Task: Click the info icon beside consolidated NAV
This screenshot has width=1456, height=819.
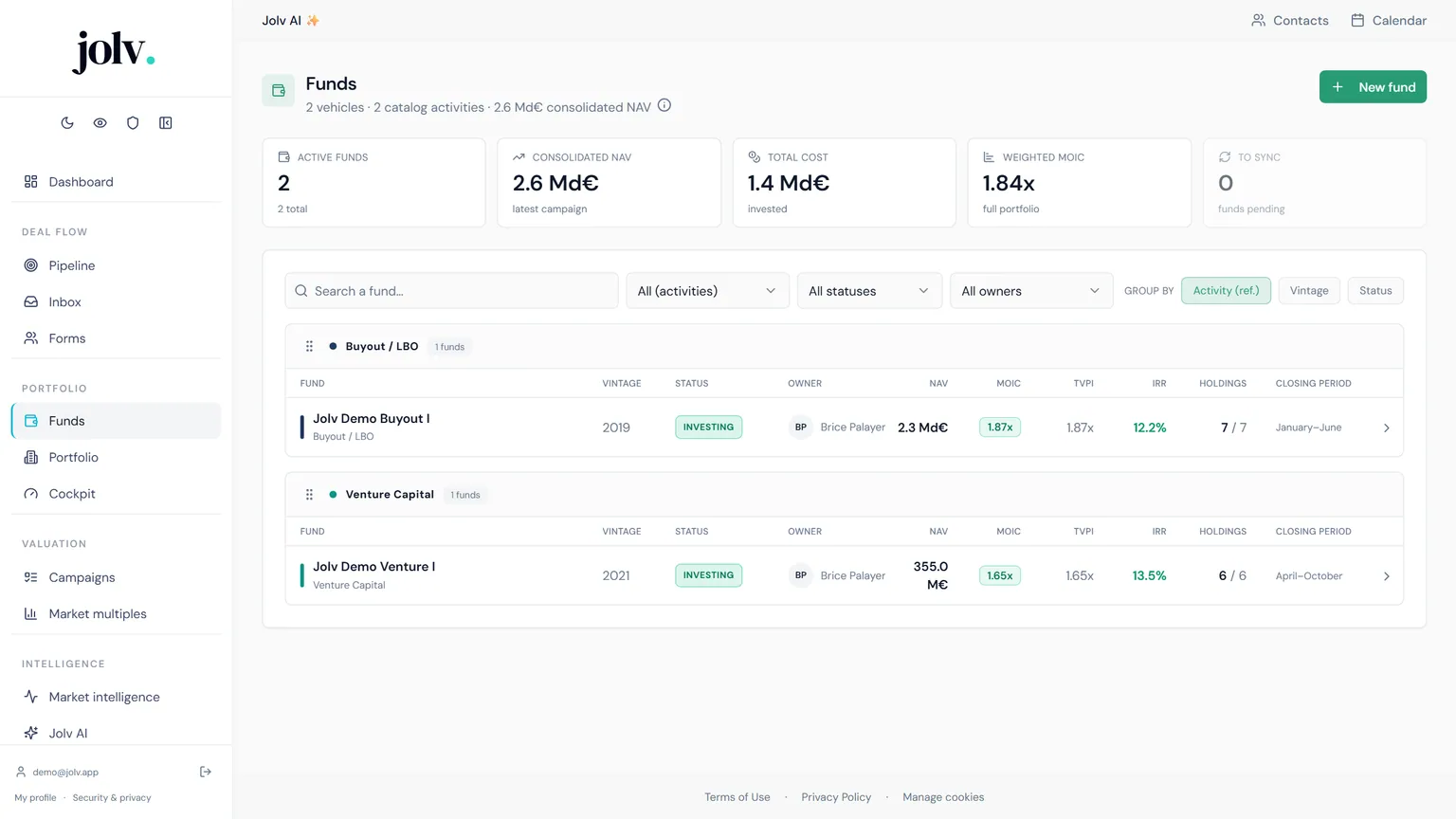Action: coord(664,106)
